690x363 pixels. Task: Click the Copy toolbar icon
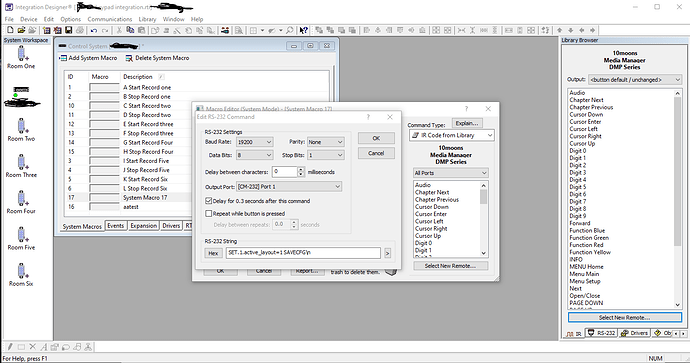pos(130,30)
